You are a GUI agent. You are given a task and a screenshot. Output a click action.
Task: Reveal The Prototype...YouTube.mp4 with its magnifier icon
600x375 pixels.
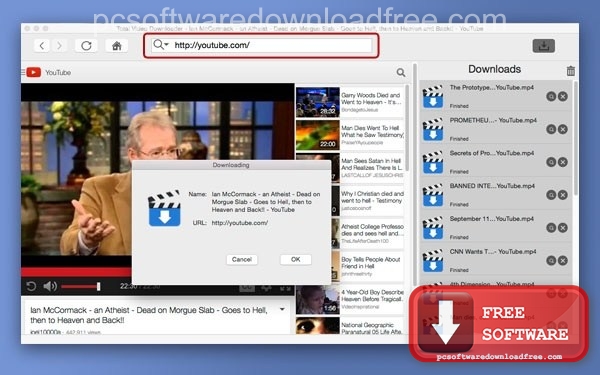click(x=551, y=96)
